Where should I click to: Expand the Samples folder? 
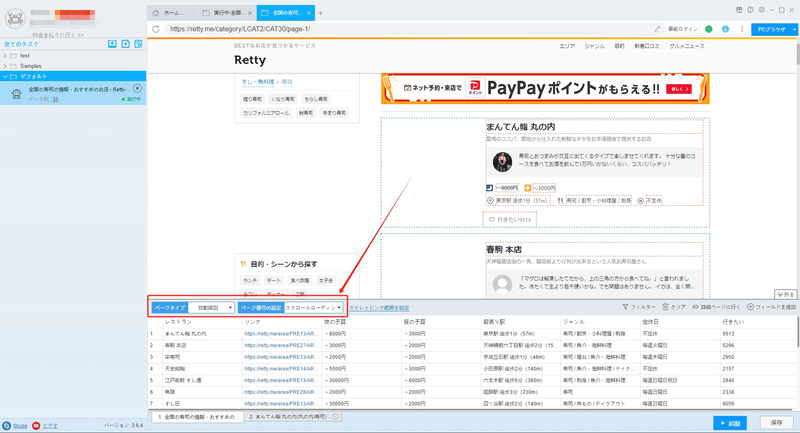click(x=5, y=66)
